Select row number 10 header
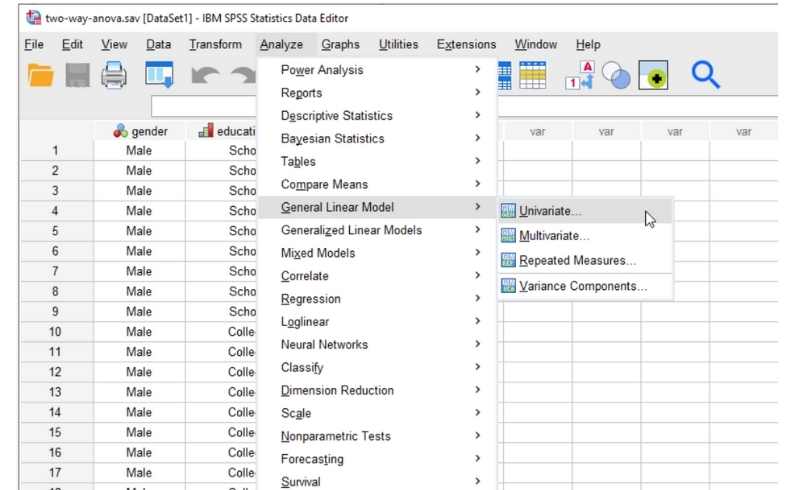The image size is (799, 490). (56, 332)
